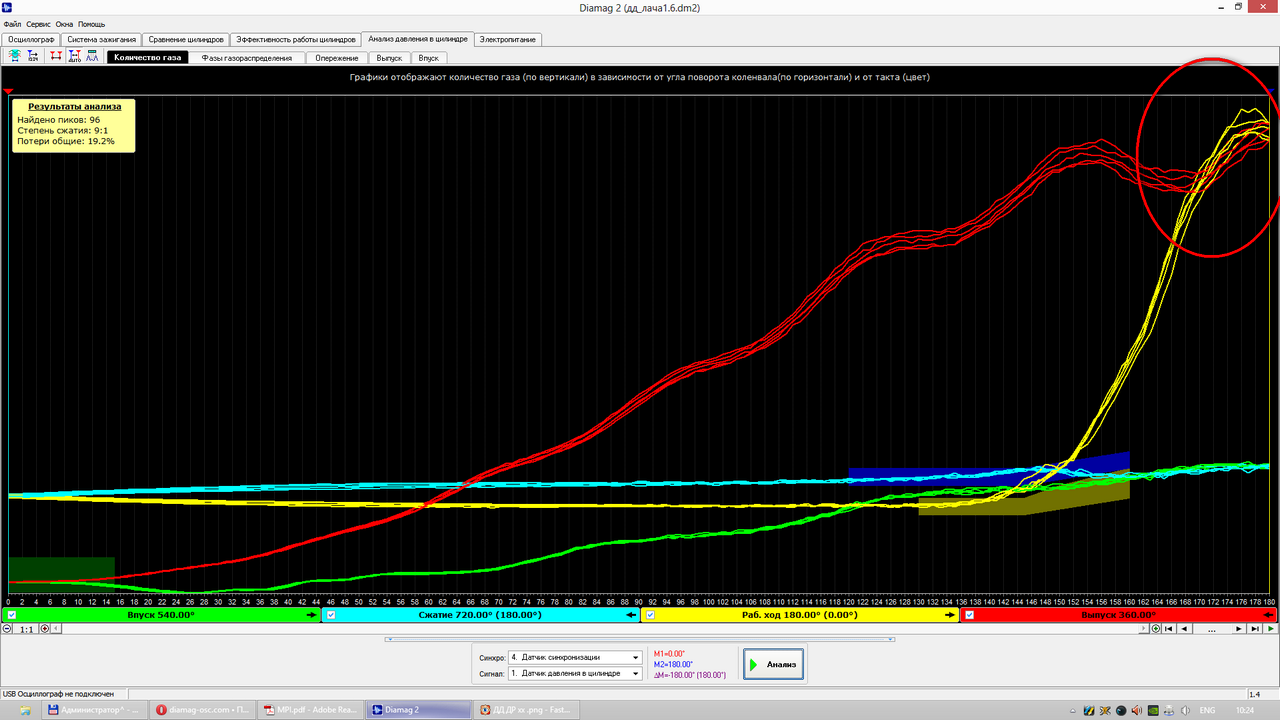This screenshot has width=1280, height=720.
Task: Click the frame selector '...' button
Action: 1212,629
